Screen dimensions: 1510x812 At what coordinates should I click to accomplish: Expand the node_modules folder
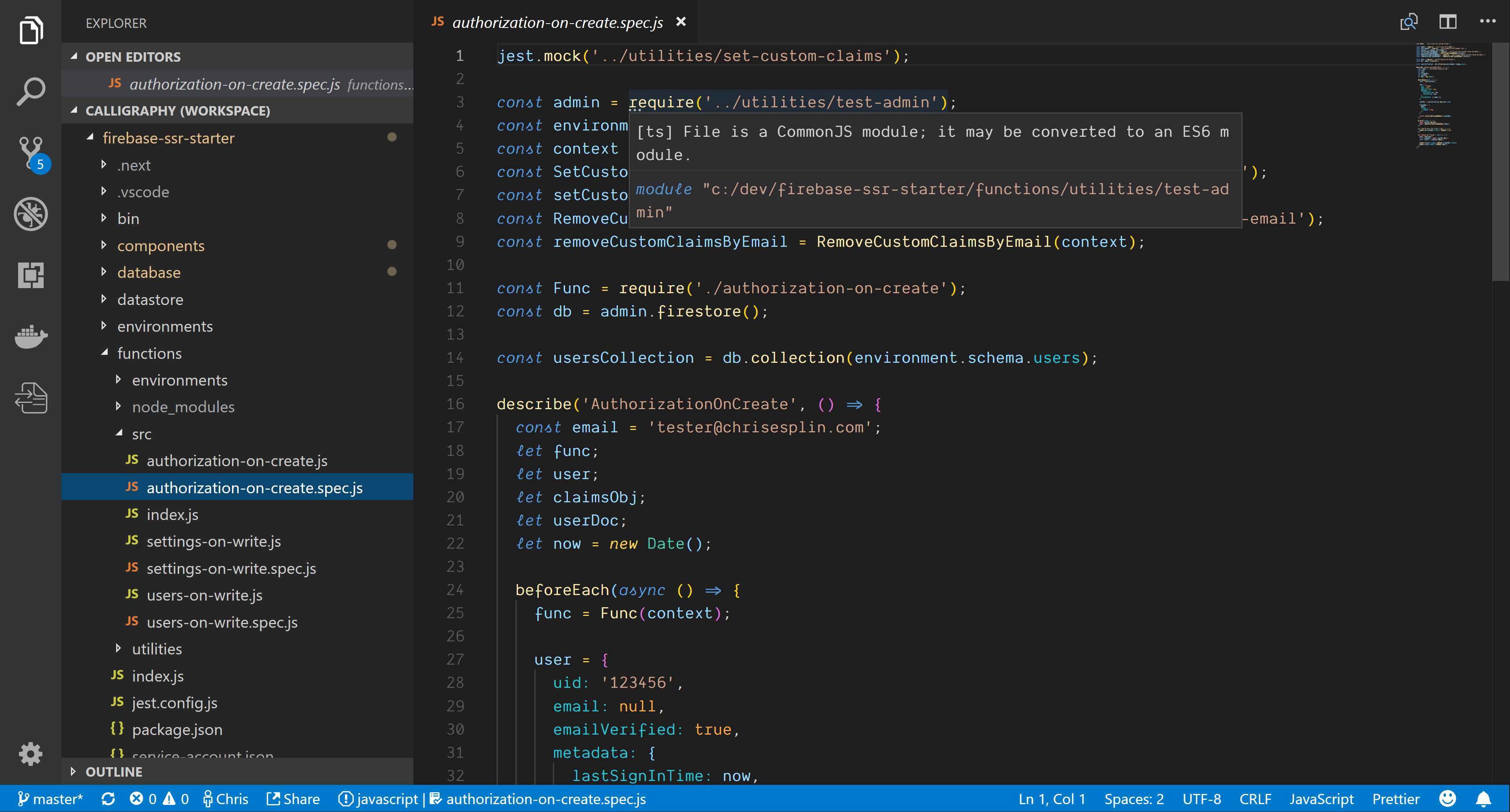(x=237, y=406)
